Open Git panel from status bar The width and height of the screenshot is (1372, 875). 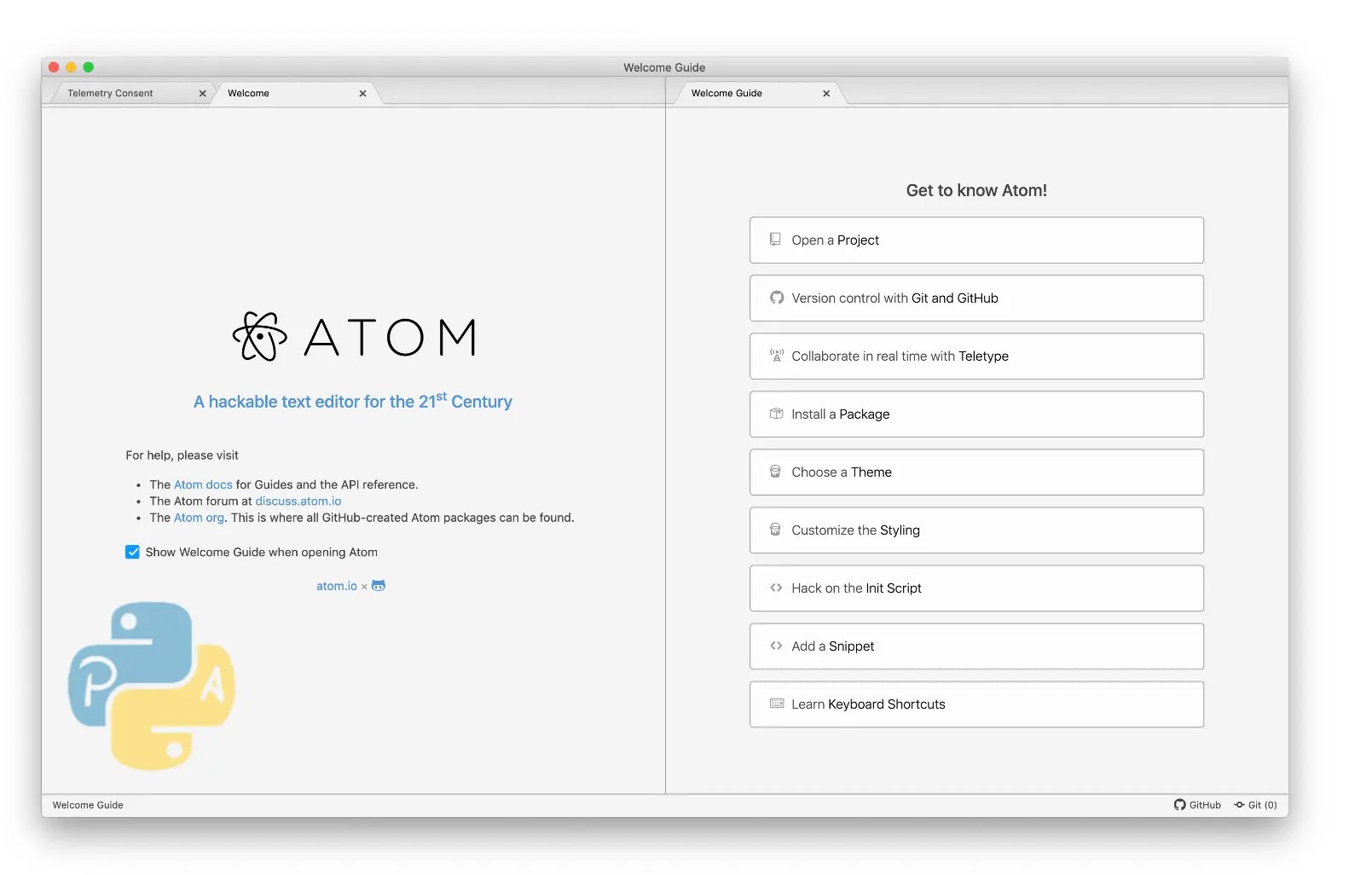1255,805
